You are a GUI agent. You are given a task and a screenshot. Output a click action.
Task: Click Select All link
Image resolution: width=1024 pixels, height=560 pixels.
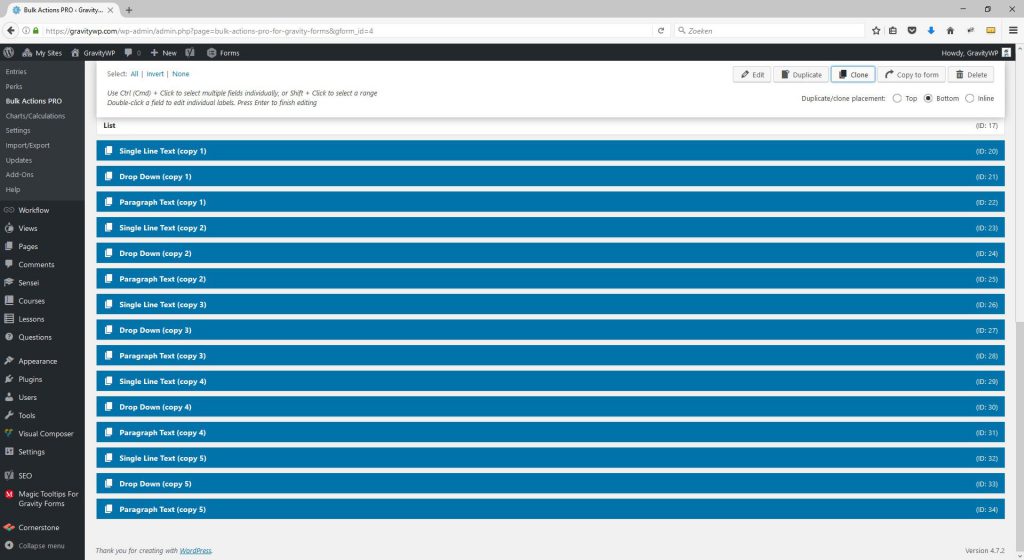pos(135,74)
